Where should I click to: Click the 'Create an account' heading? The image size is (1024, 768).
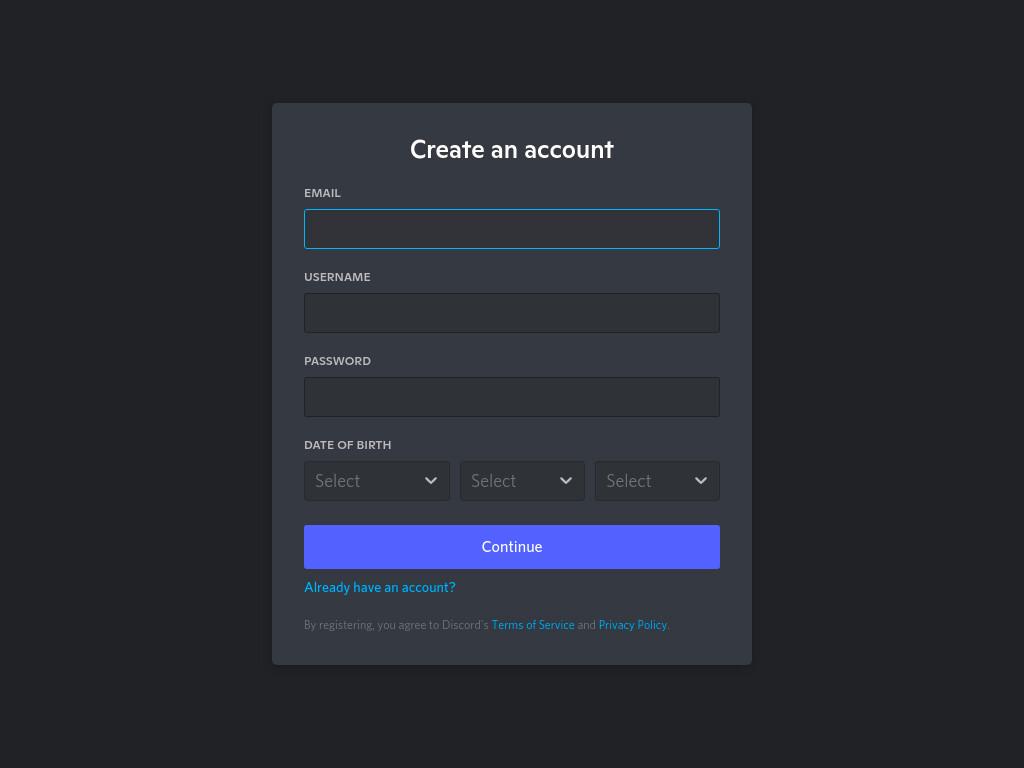point(512,150)
